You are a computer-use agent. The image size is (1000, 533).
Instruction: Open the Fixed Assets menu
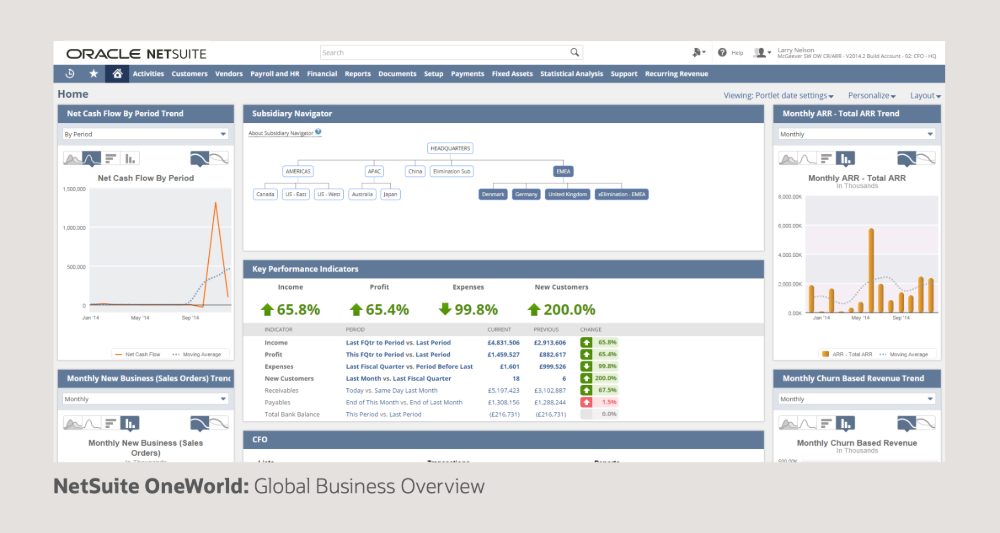click(512, 74)
